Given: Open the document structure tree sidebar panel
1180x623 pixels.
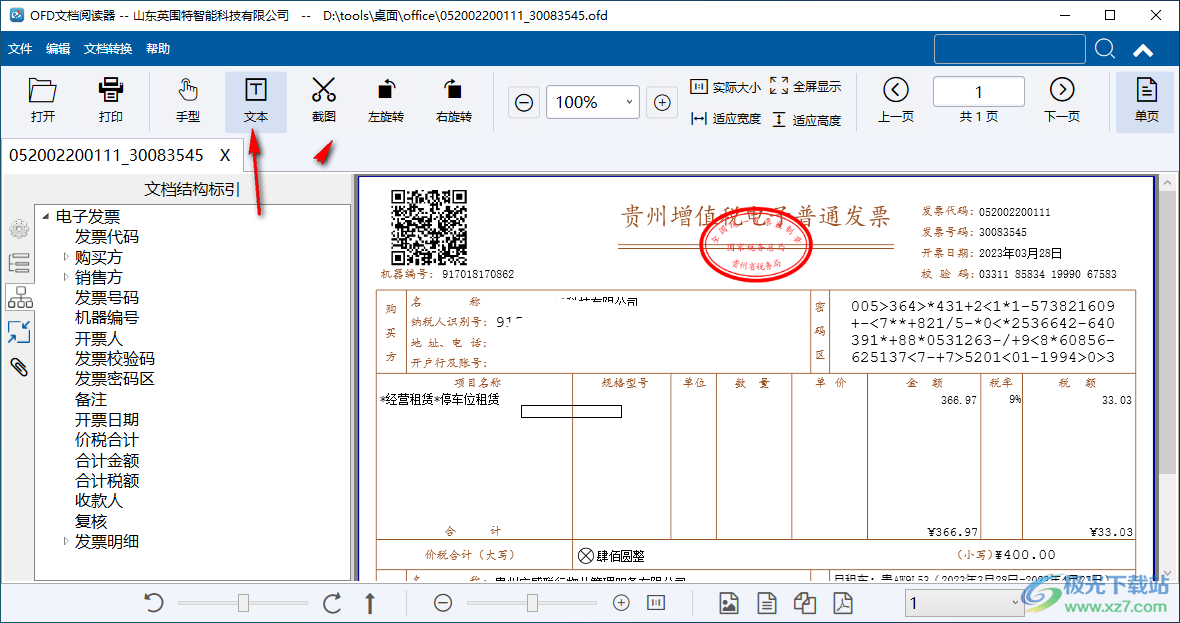Looking at the screenshot, I should pos(20,298).
